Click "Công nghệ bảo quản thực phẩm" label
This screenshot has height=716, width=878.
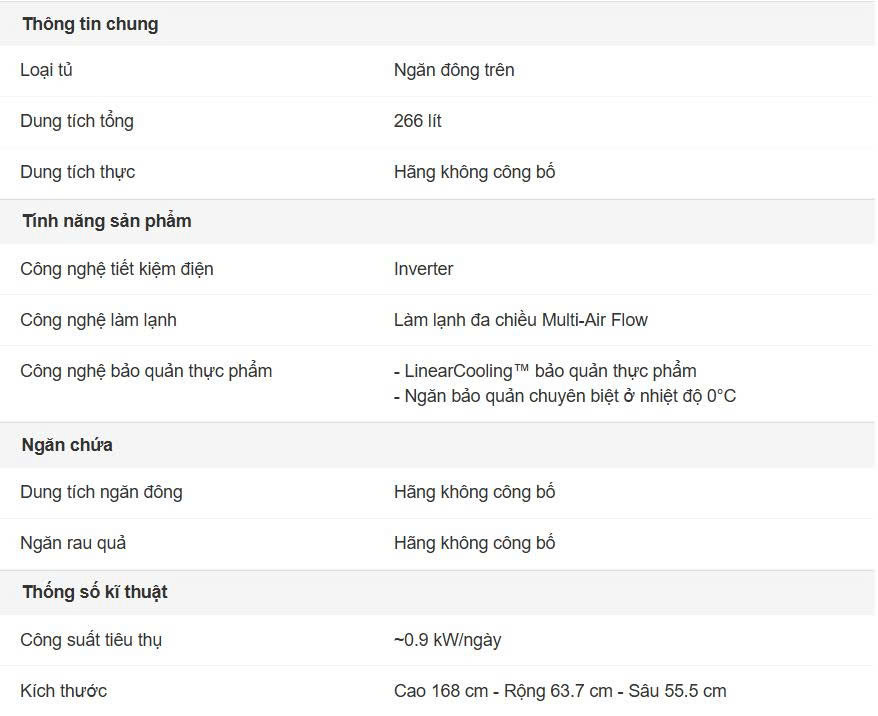tap(146, 371)
